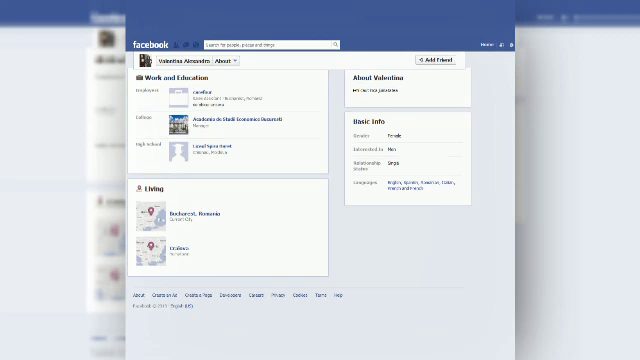
Task: Click the profile picture thumbnail
Action: (x=145, y=60)
